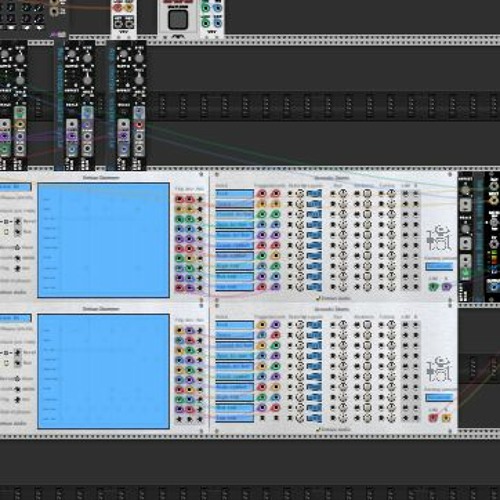Click fifth-row purple trigger jack in upper drum module

[x=262, y=235]
